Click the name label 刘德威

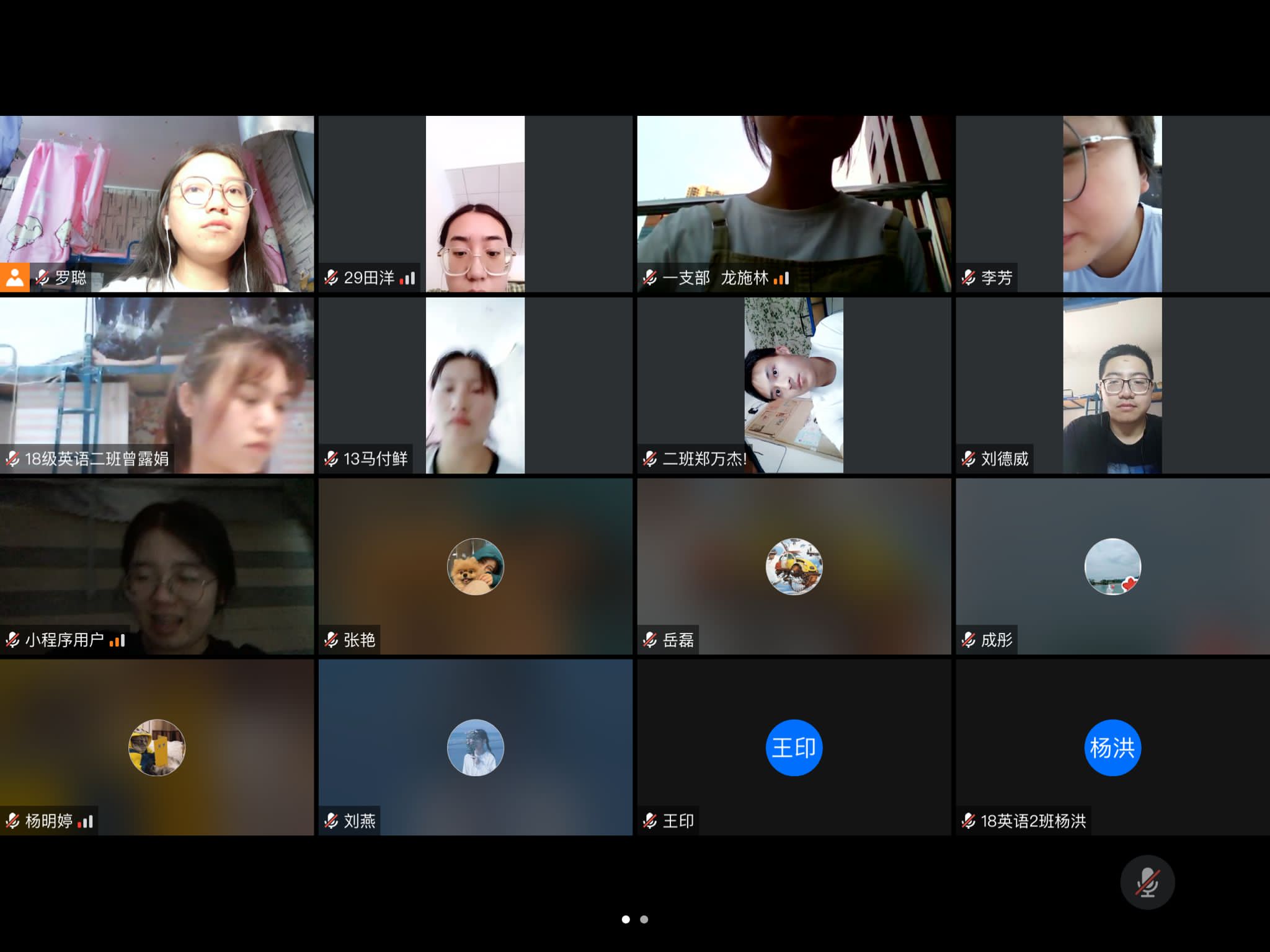pyautogui.click(x=1005, y=459)
